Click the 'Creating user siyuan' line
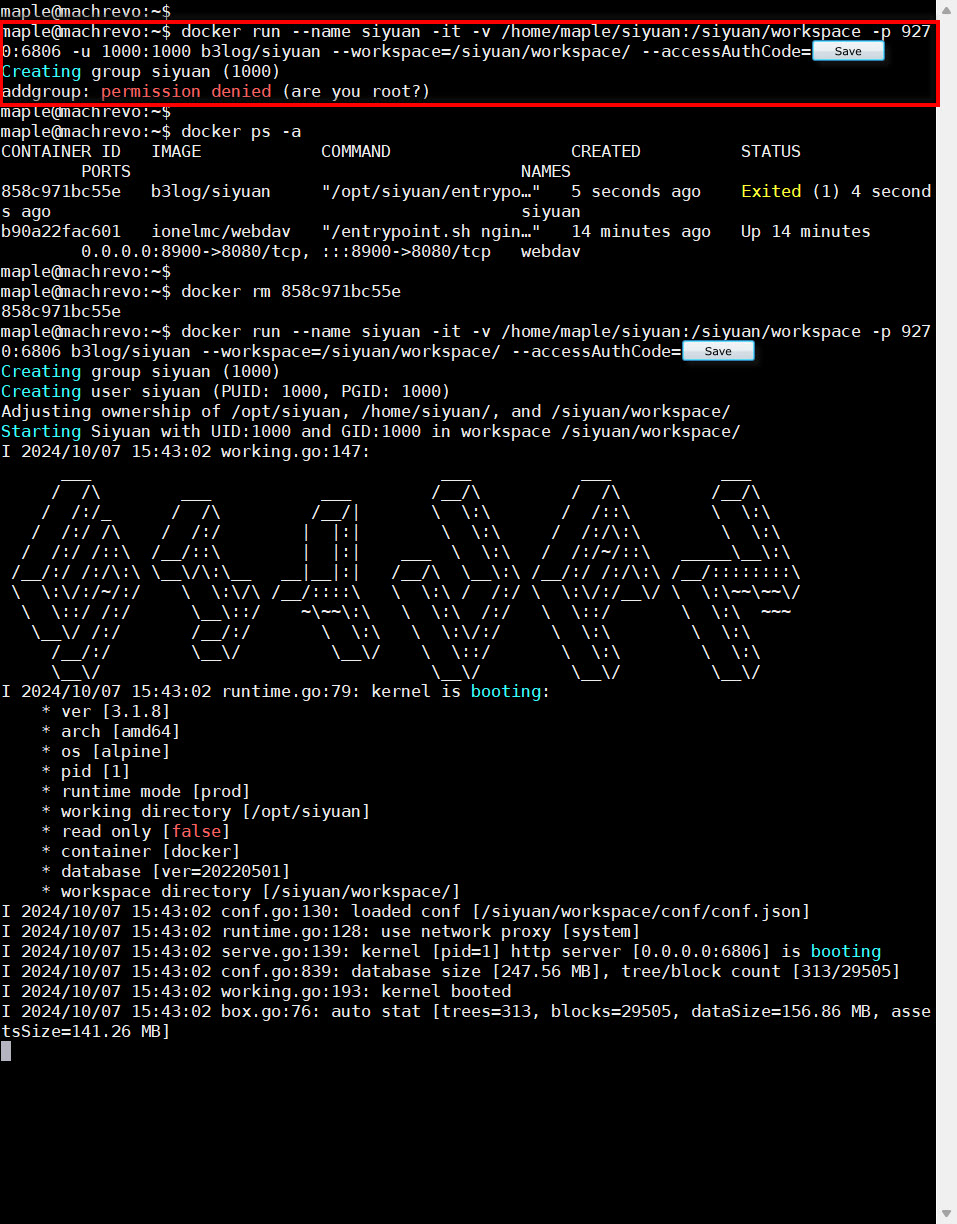 coord(226,391)
